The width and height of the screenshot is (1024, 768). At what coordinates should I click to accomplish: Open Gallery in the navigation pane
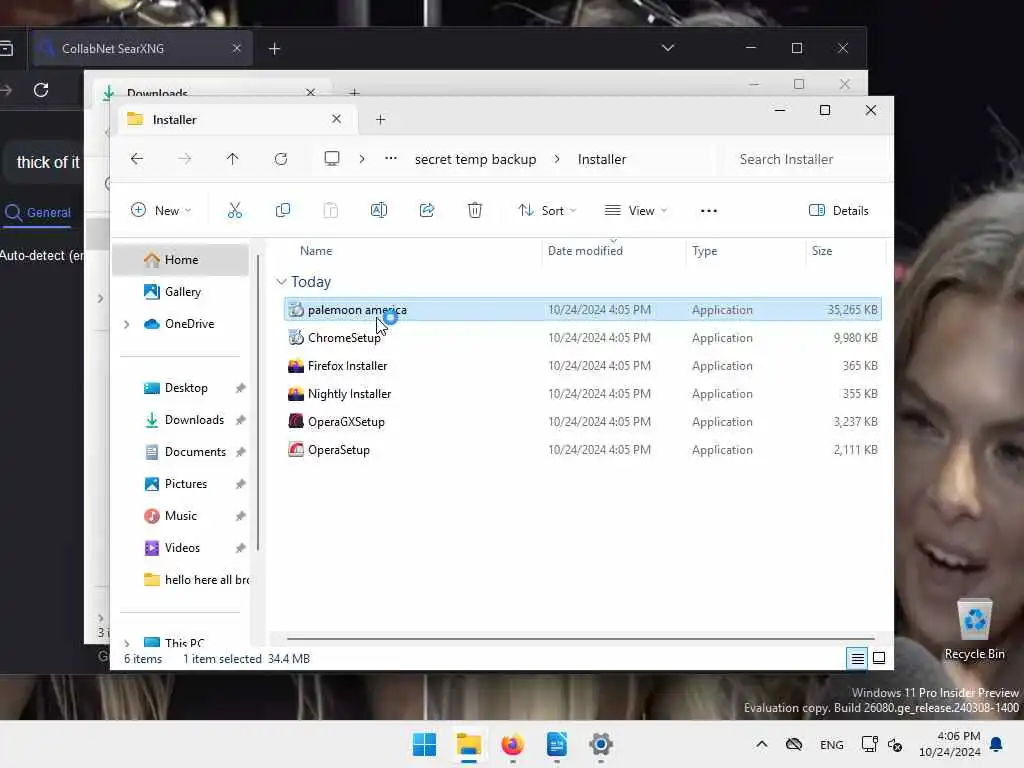tap(181, 292)
